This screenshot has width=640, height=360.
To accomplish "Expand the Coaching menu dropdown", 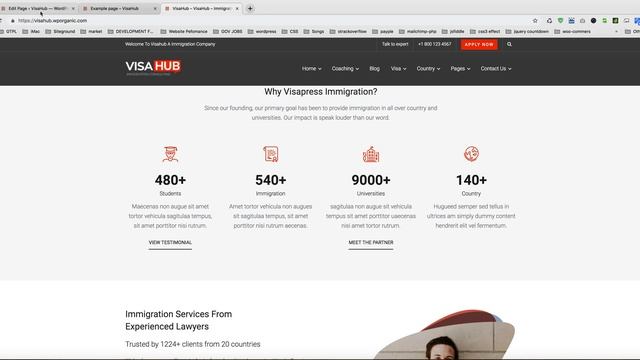I will coord(345,69).
